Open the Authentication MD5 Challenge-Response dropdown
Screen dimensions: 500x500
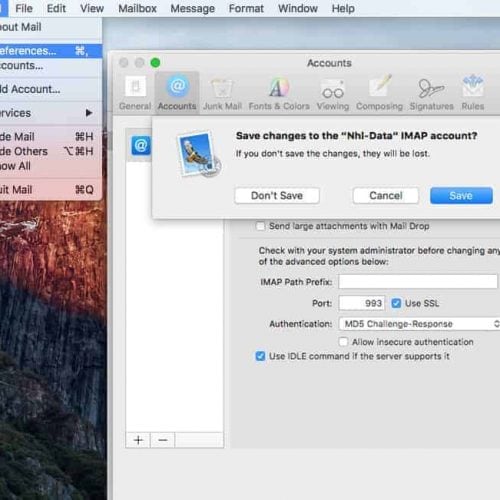tap(419, 324)
